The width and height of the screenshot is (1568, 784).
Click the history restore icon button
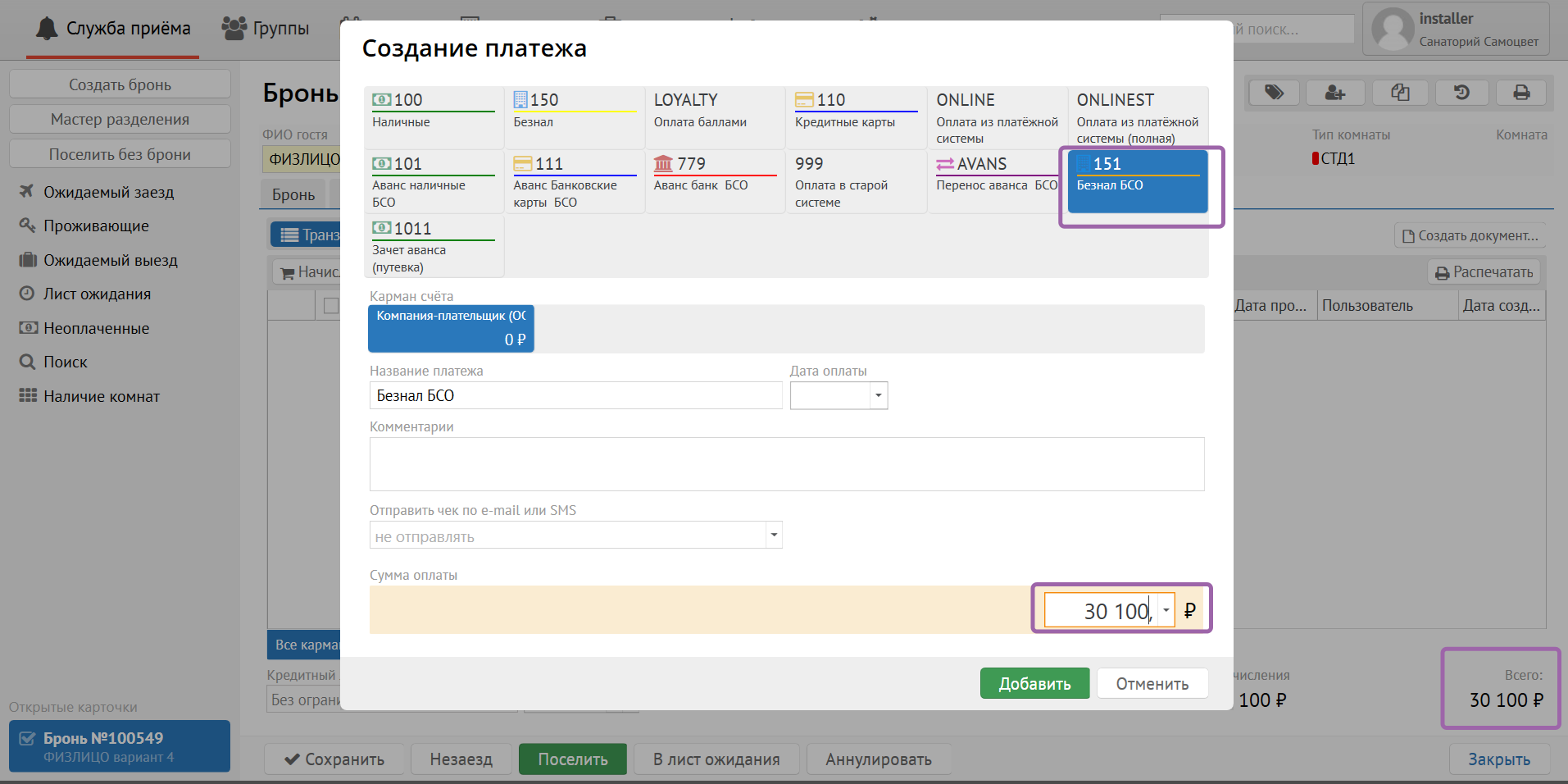[x=1461, y=93]
